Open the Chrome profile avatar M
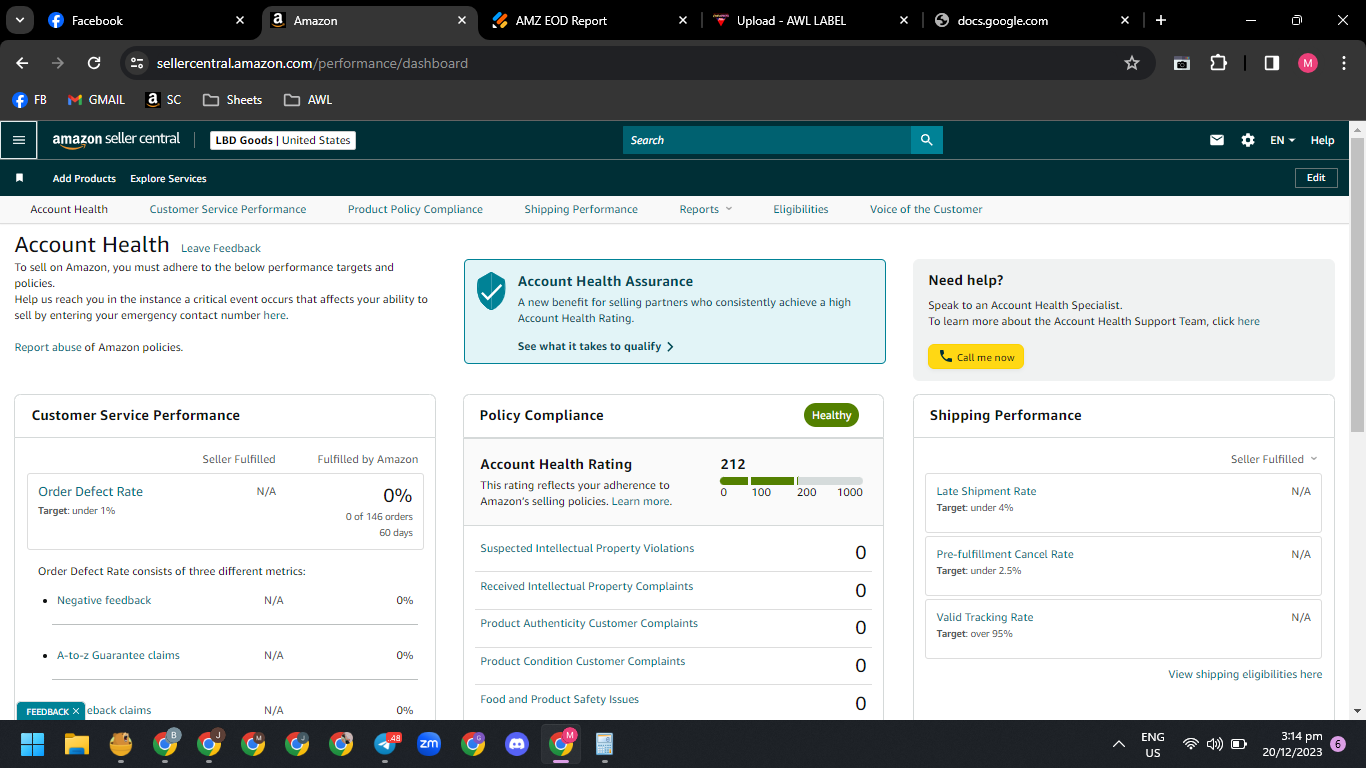The height and width of the screenshot is (768, 1366). tap(1308, 63)
